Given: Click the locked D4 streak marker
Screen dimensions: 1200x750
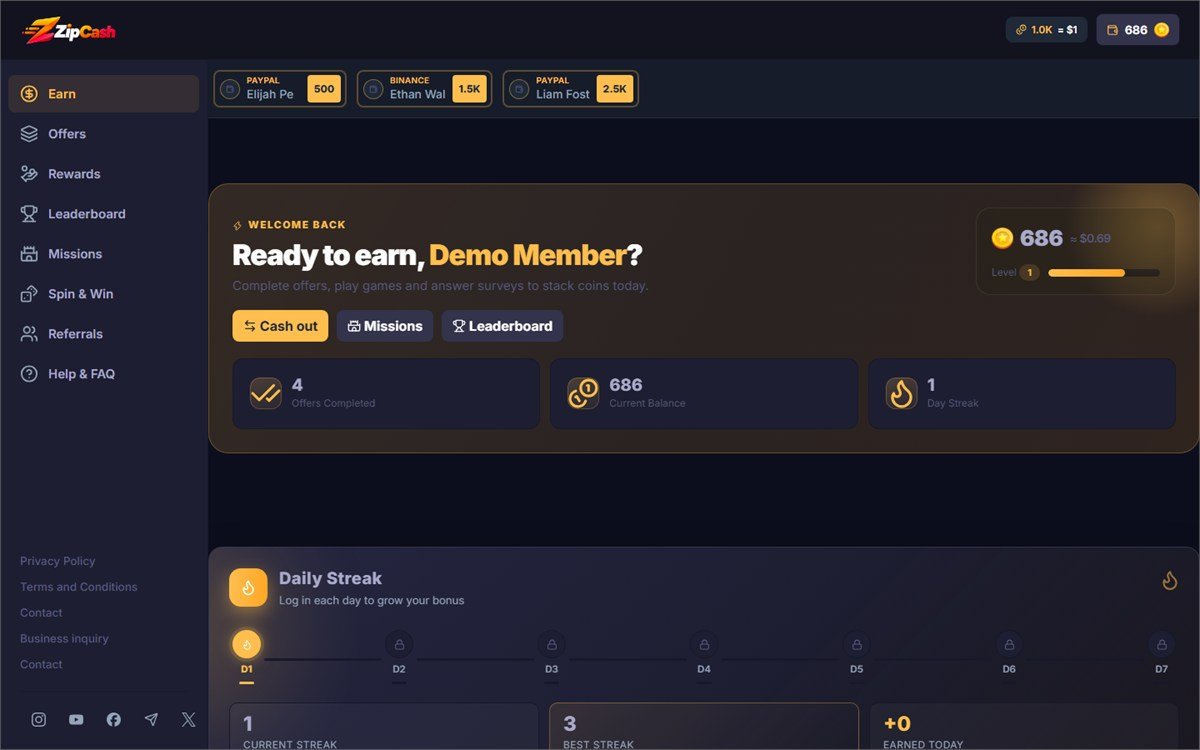Looking at the screenshot, I should (x=704, y=645).
